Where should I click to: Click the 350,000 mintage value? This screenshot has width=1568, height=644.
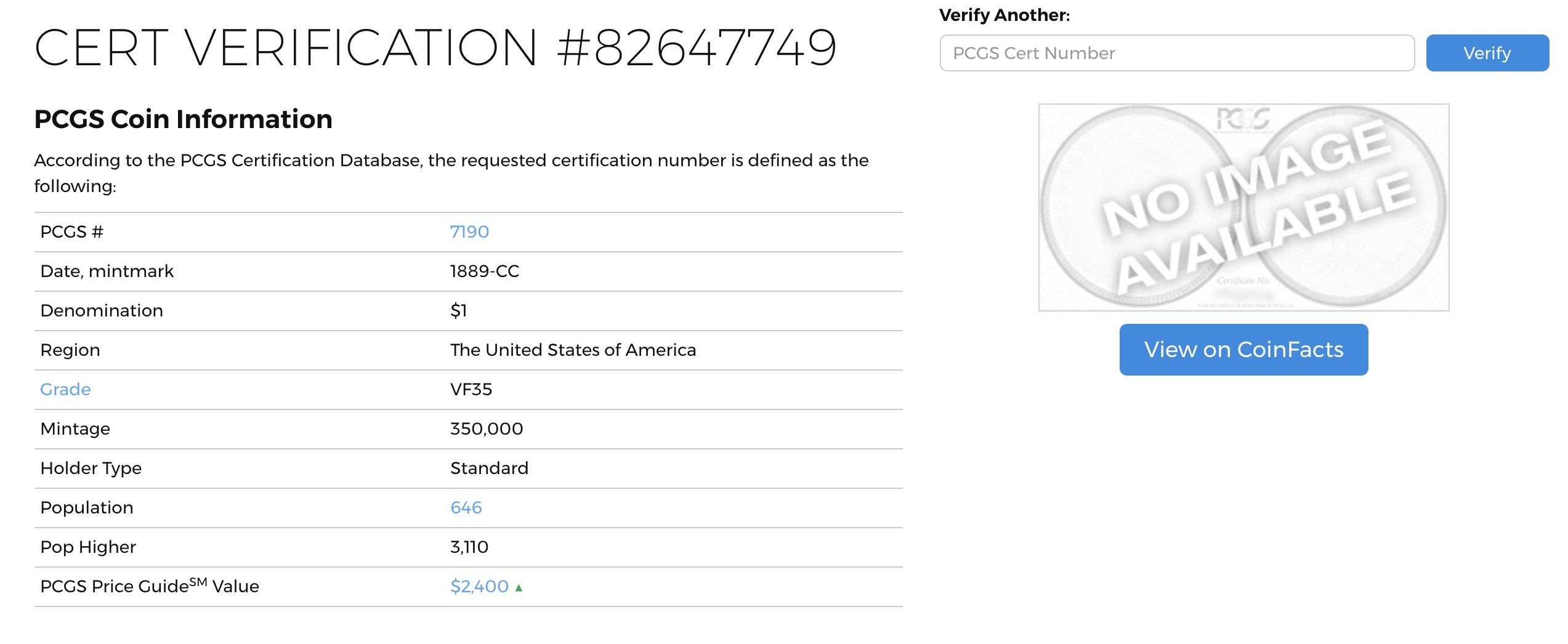tap(487, 429)
